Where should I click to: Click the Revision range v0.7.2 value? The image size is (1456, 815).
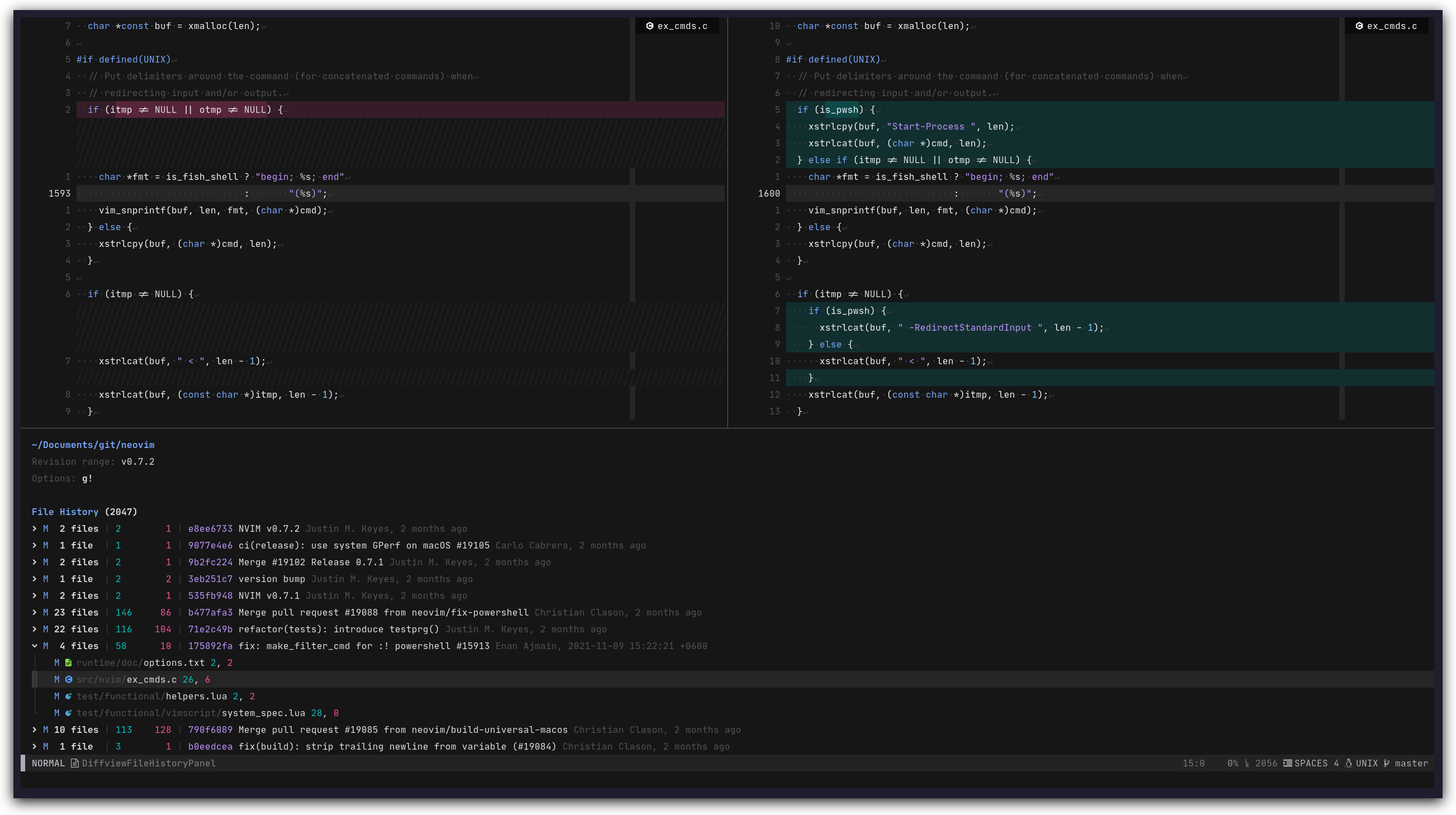[137, 462]
